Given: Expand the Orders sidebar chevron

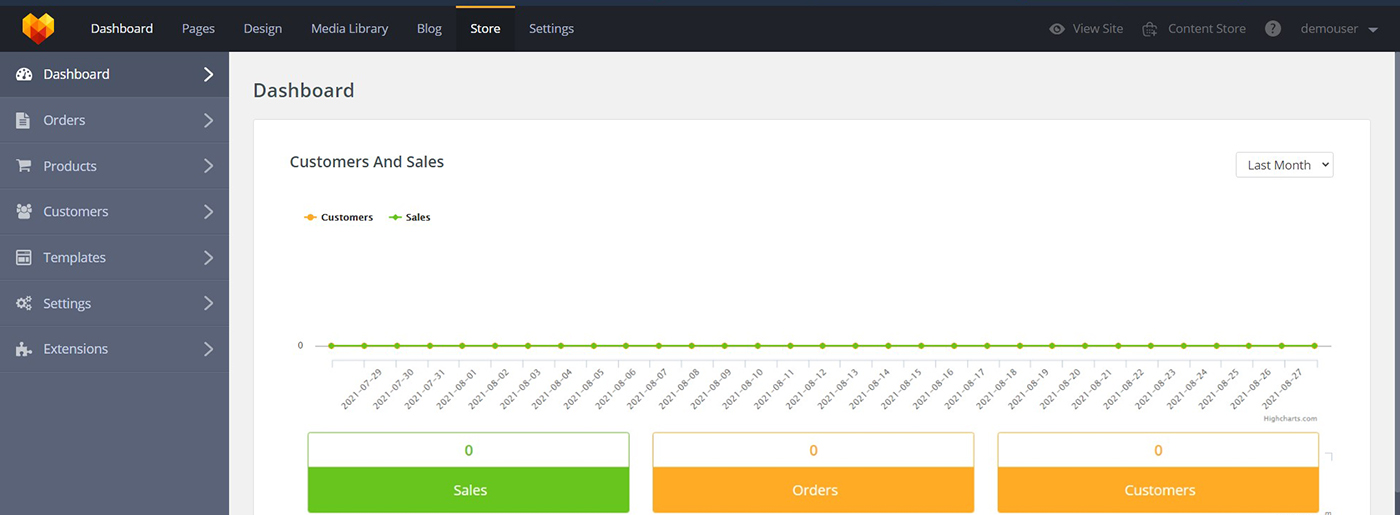Looking at the screenshot, I should coord(208,120).
